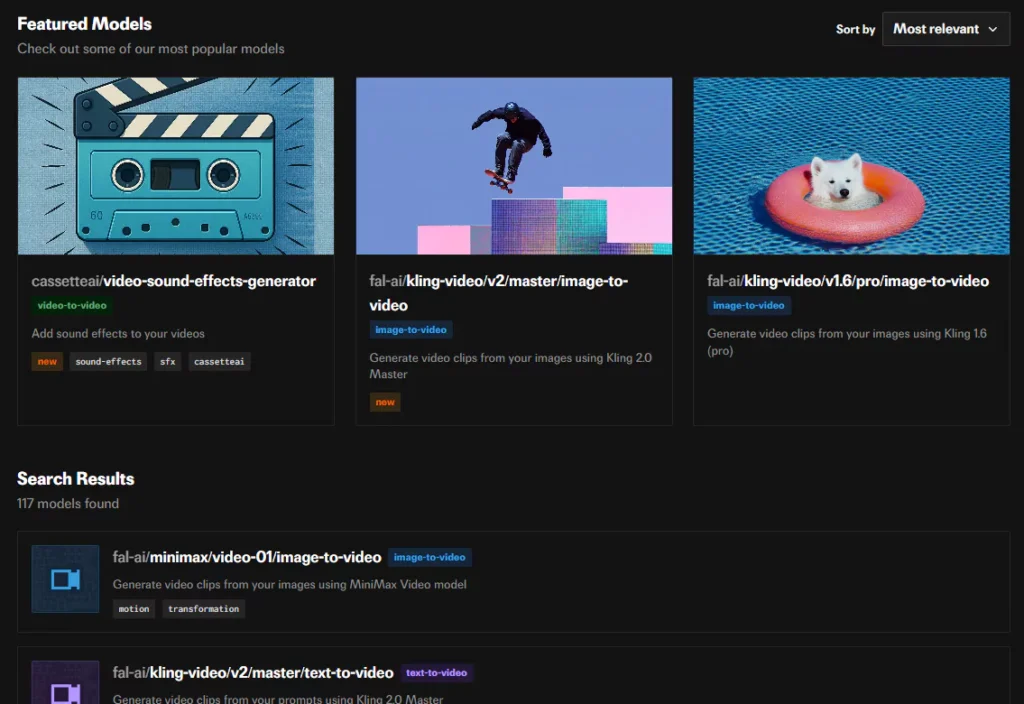The width and height of the screenshot is (1024, 704).
Task: Click the green video-to-video category tag
Action: pyautogui.click(x=73, y=306)
